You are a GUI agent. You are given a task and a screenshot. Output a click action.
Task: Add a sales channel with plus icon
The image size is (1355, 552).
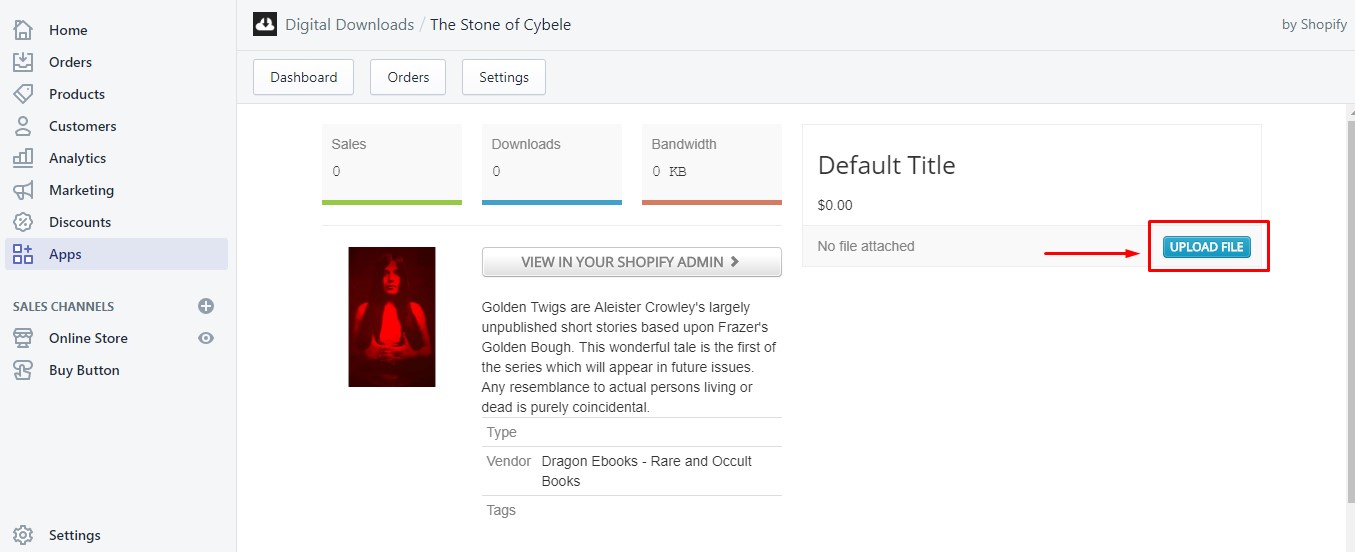(x=206, y=306)
